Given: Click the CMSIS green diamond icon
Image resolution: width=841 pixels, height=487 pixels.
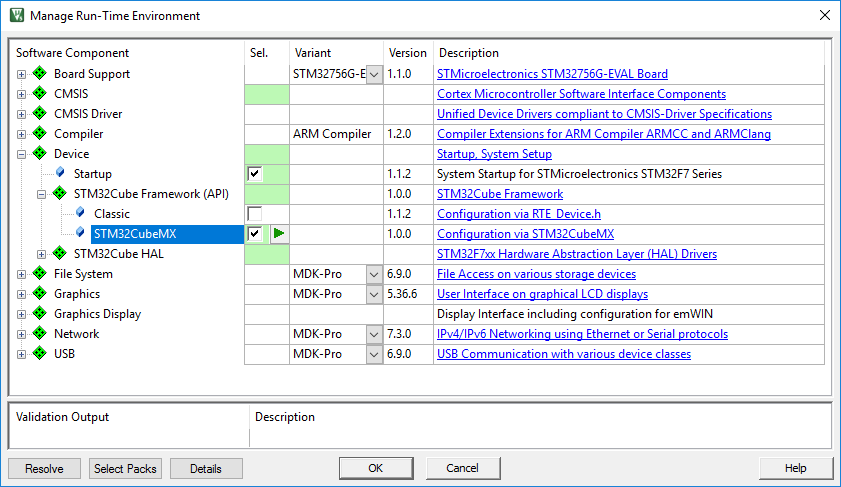Looking at the screenshot, I should click(40, 93).
